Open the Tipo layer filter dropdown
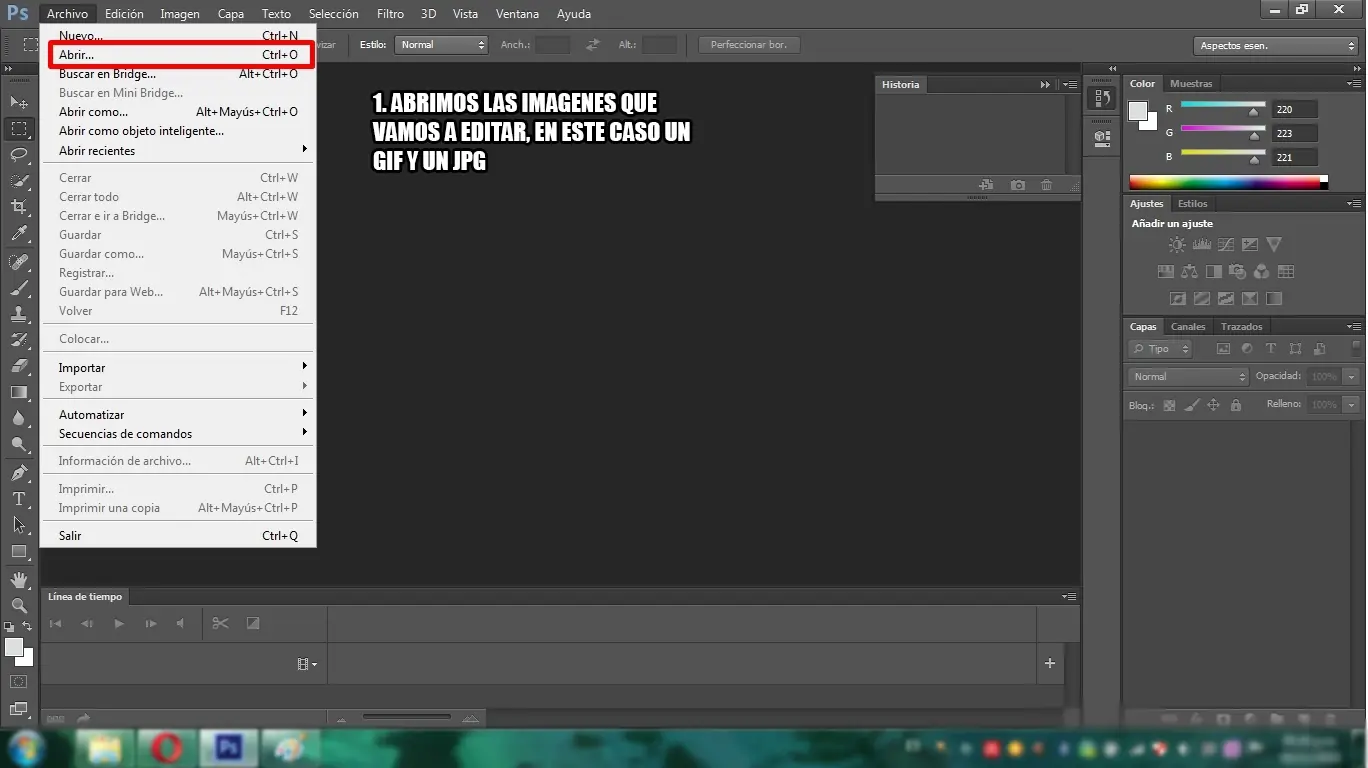 (1160, 349)
